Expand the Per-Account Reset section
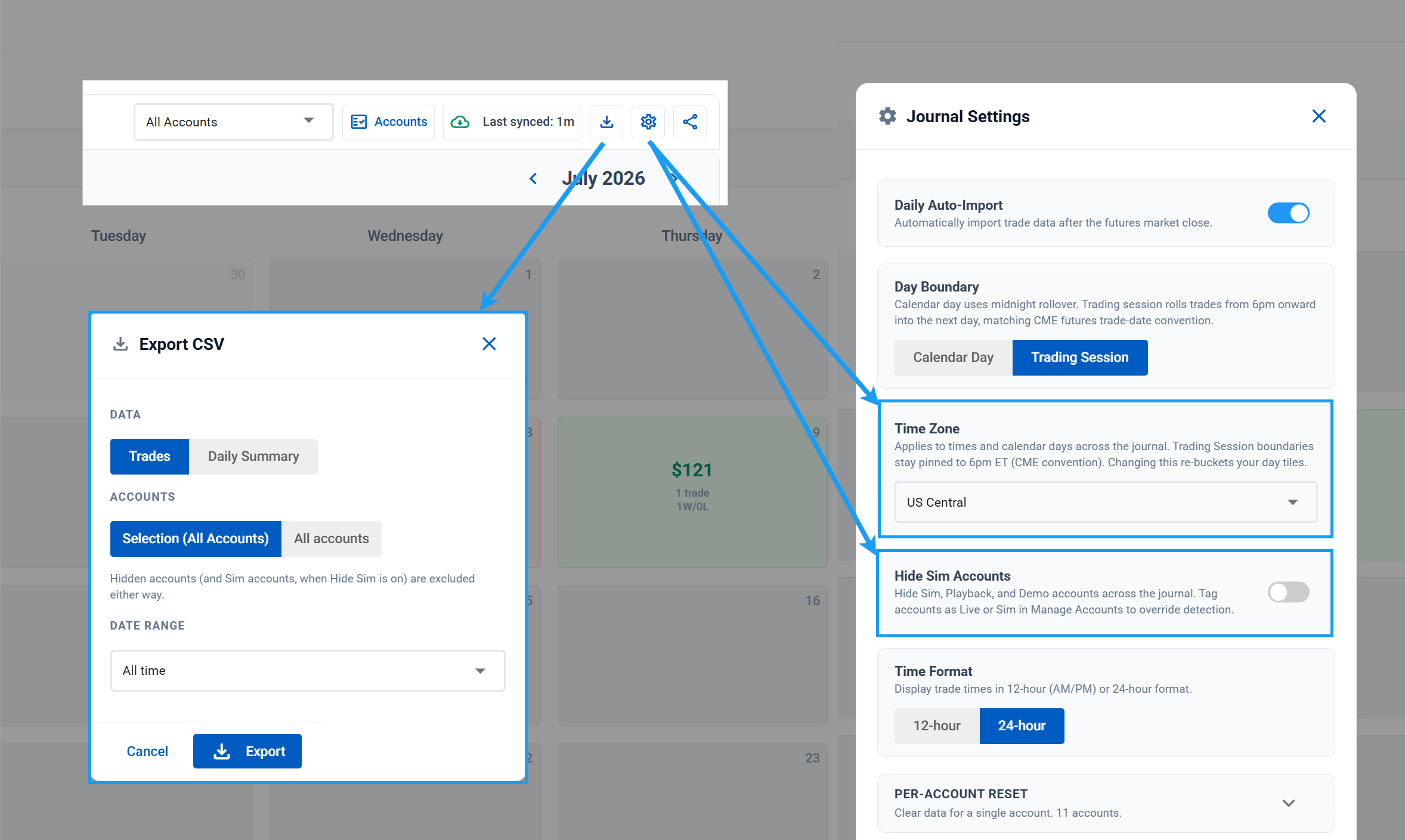This screenshot has height=840, width=1405. (x=1106, y=803)
